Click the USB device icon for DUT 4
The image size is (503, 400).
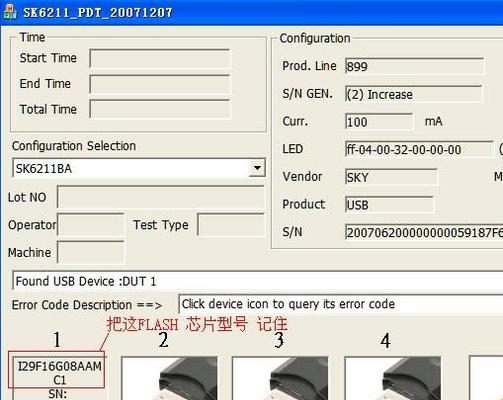pyautogui.click(x=393, y=378)
